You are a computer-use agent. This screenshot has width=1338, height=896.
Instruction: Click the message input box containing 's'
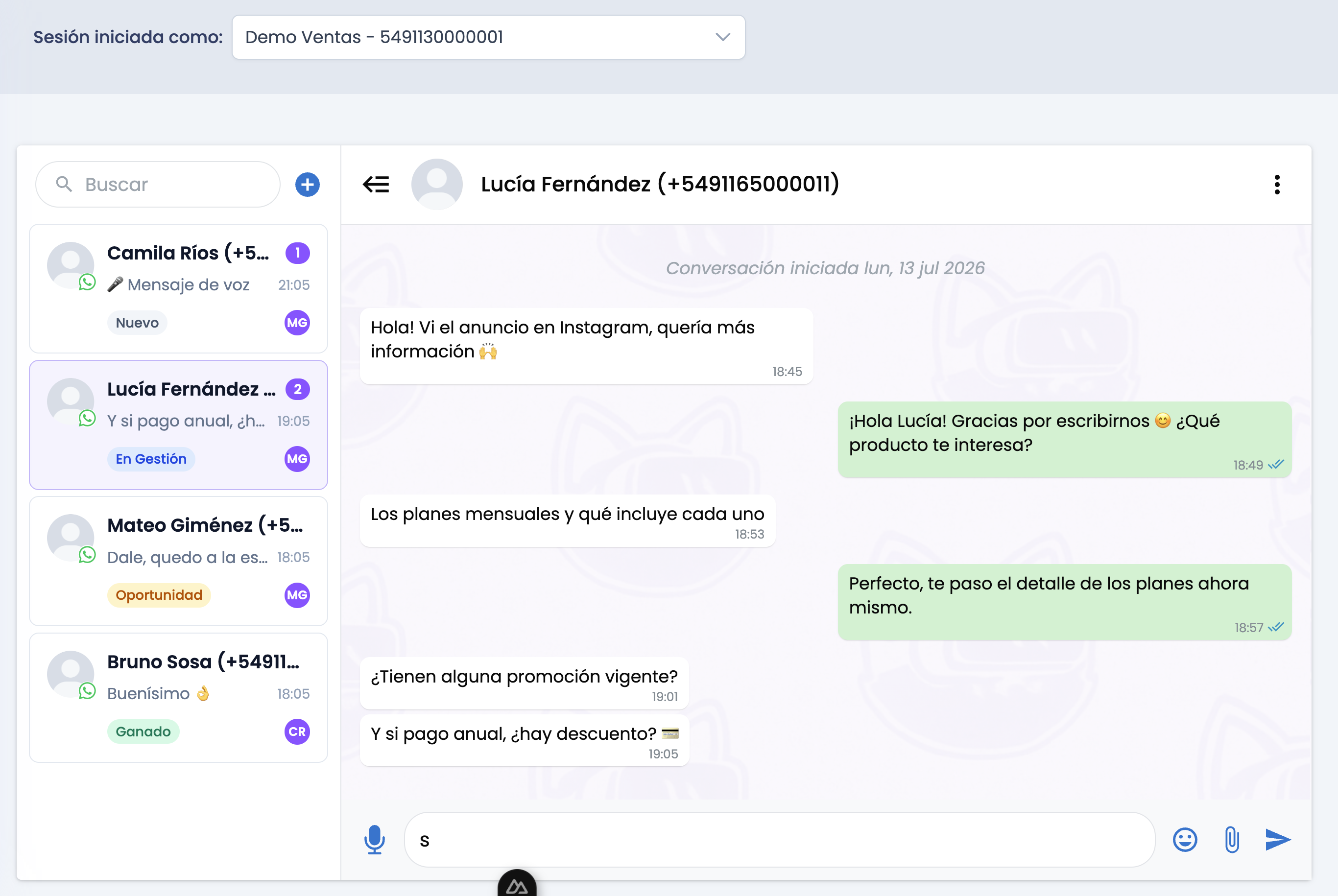click(780, 839)
